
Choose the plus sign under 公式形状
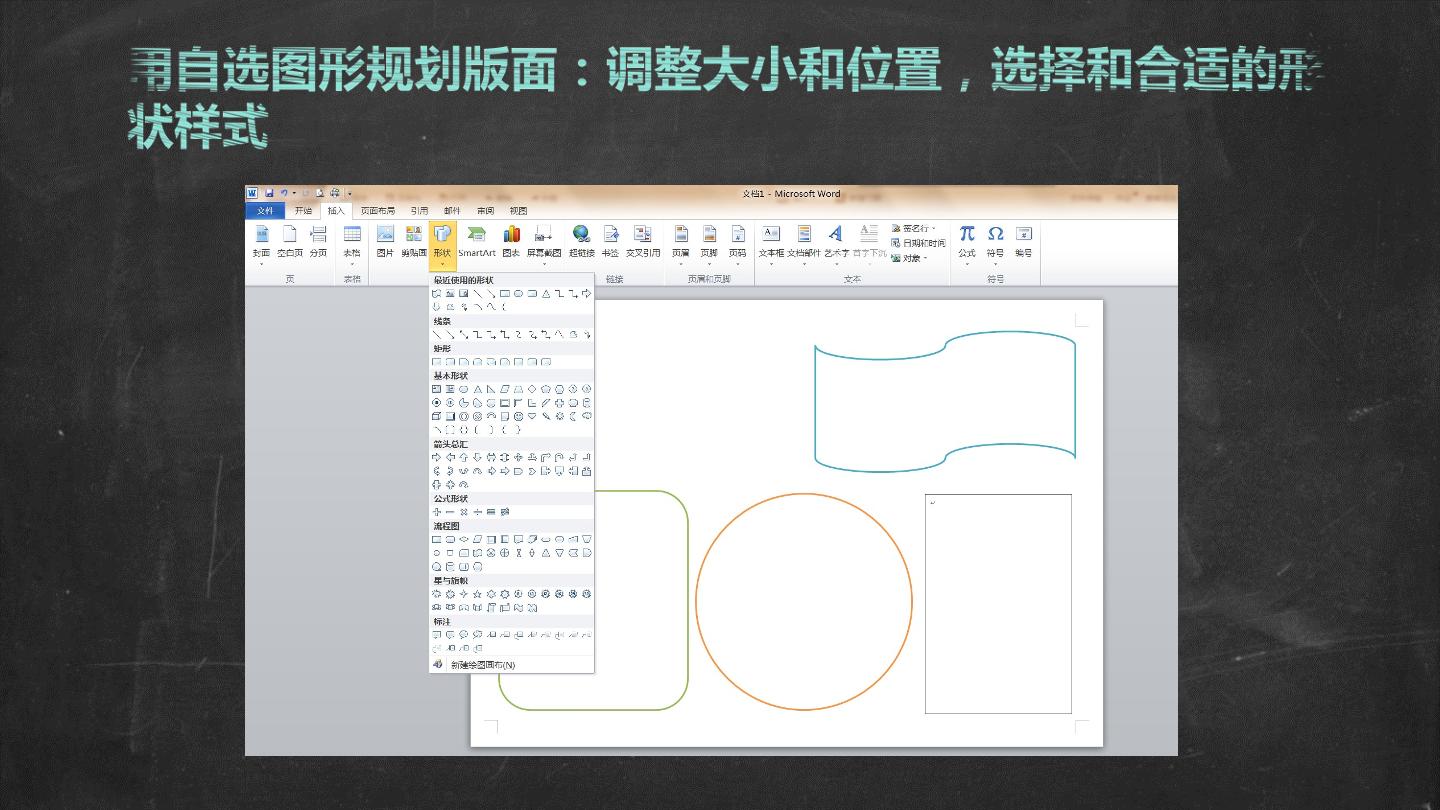pos(436,512)
